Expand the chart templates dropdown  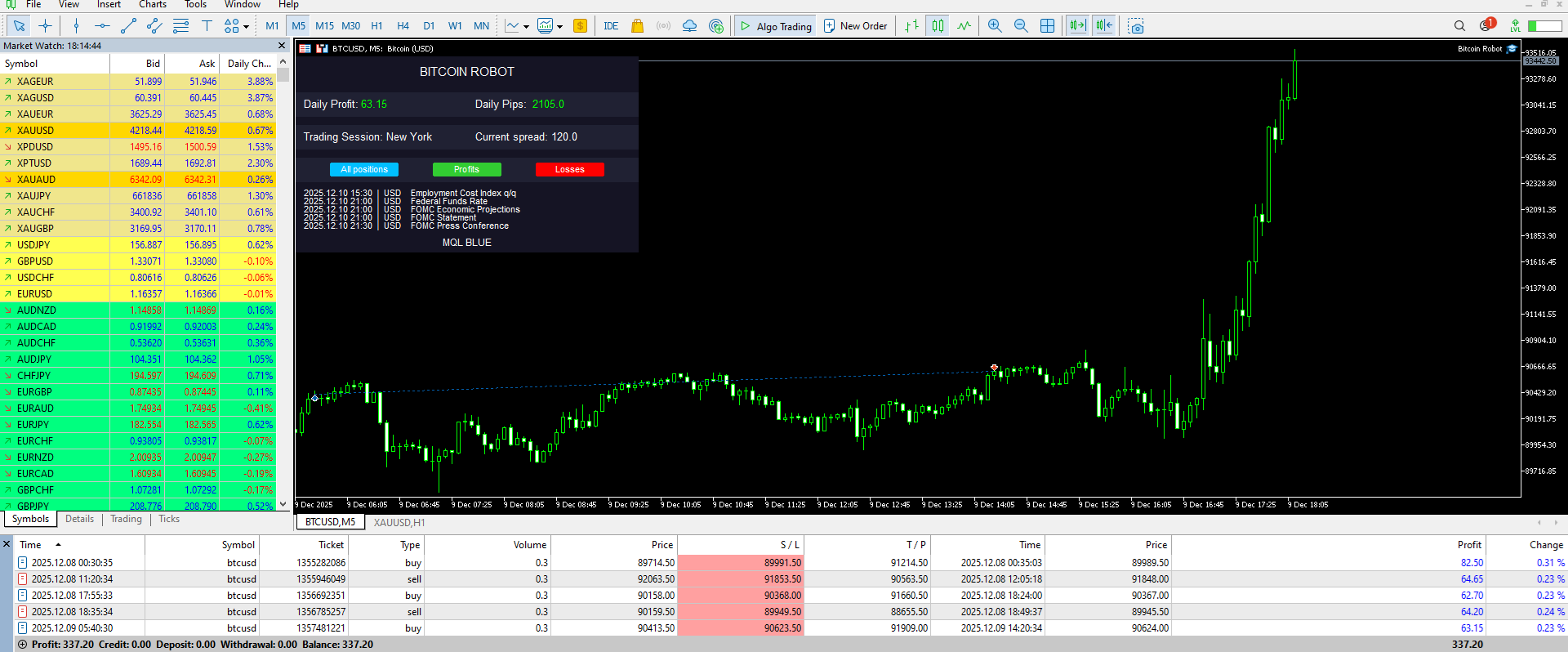[559, 27]
